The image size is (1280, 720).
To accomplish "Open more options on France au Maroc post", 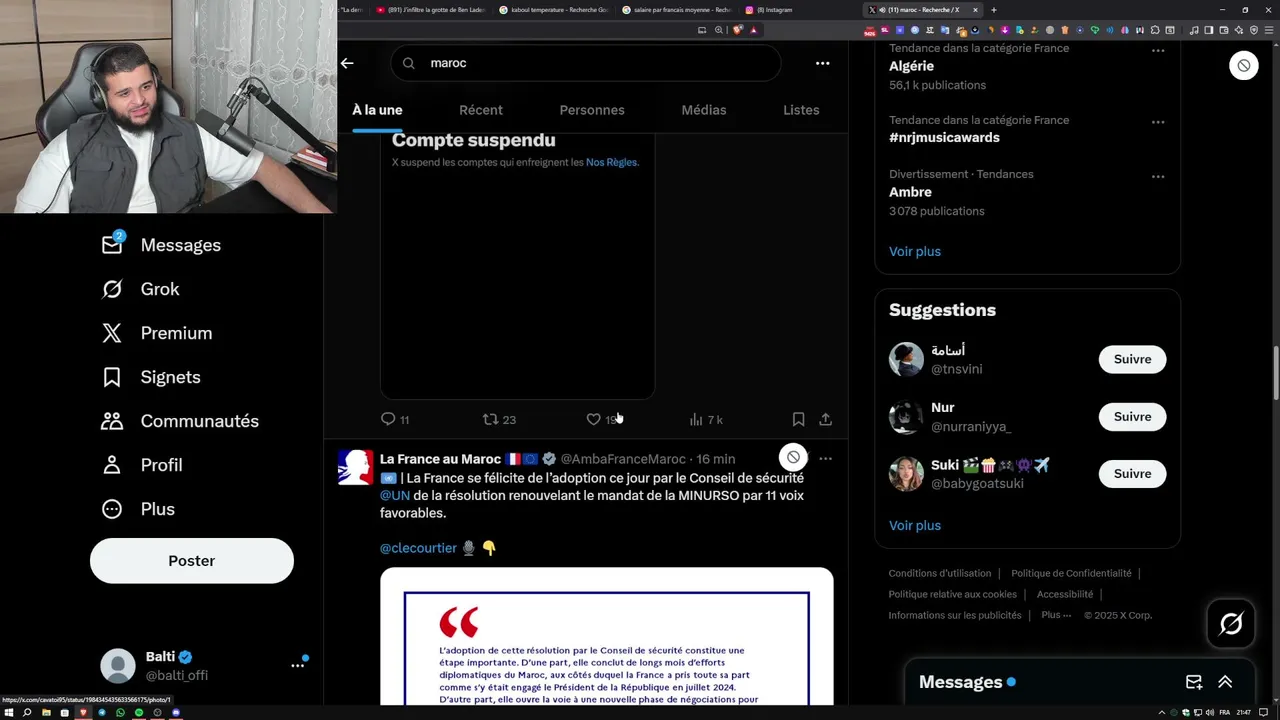I will coord(825,459).
